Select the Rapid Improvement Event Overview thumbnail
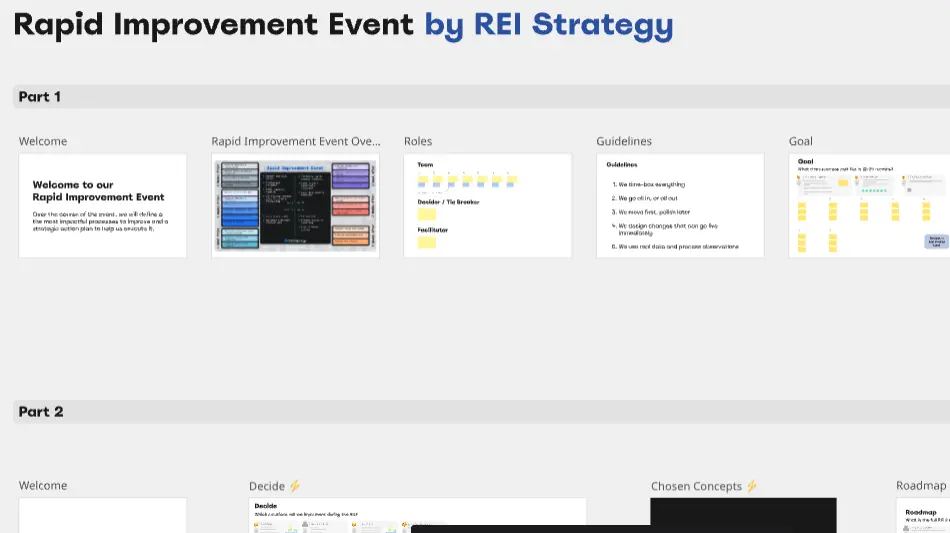The image size is (950, 533). click(x=295, y=205)
